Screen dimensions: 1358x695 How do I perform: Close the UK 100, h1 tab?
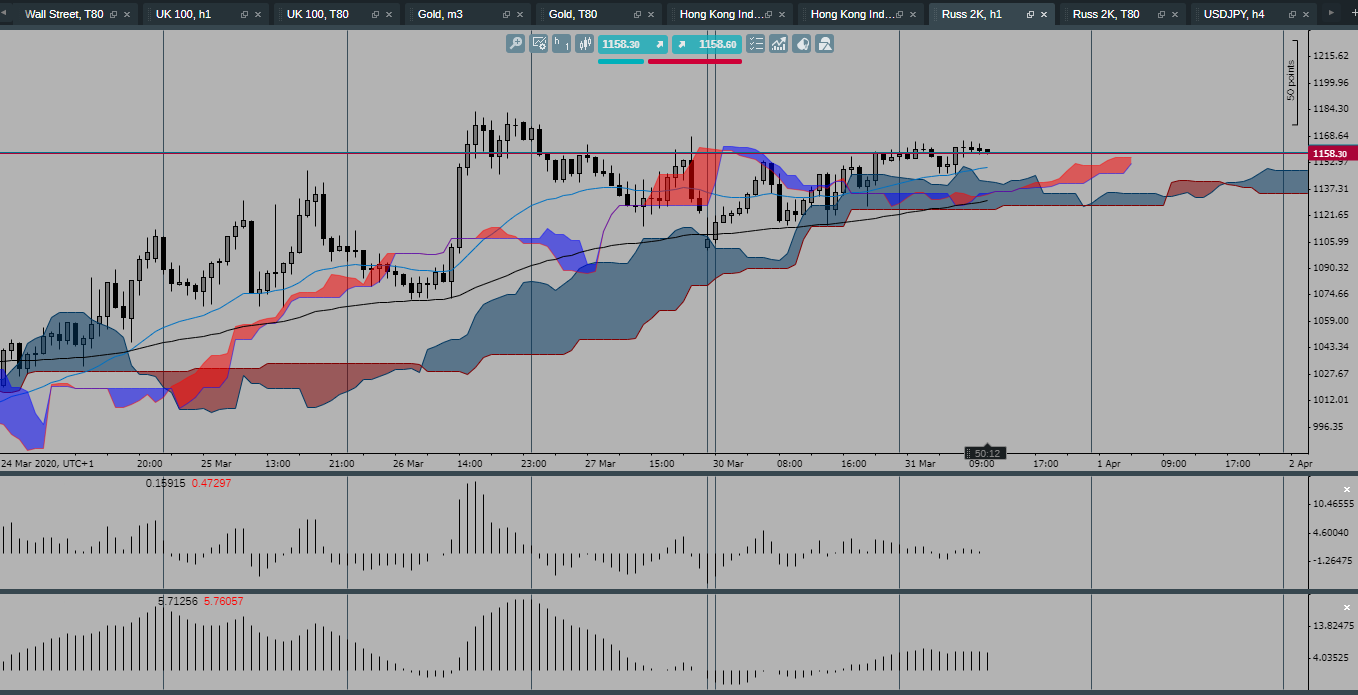(259, 15)
